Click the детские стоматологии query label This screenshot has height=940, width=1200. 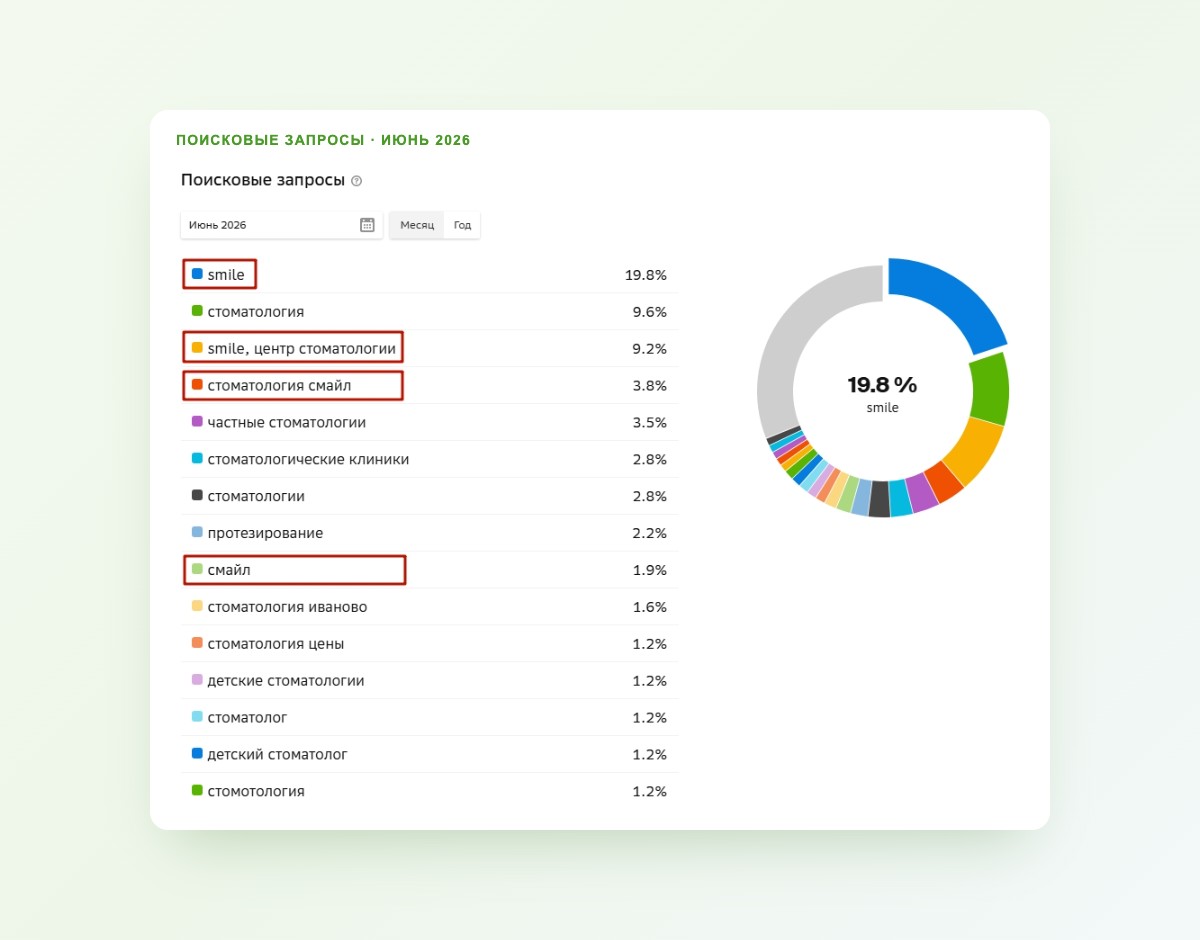286,682
